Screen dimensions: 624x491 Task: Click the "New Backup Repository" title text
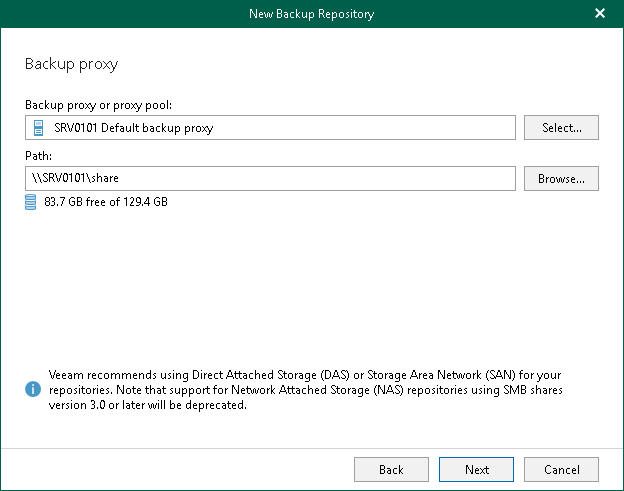coord(312,14)
